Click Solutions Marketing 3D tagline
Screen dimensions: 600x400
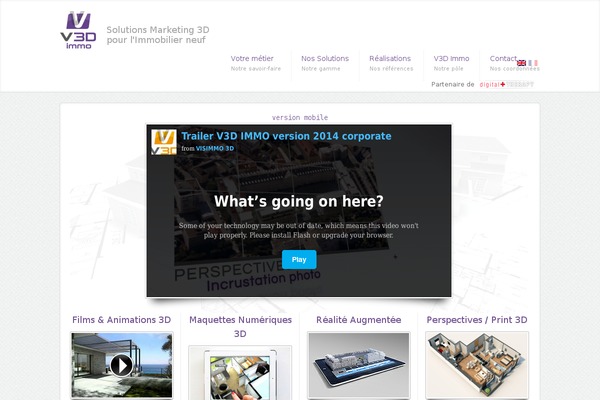tap(158, 35)
